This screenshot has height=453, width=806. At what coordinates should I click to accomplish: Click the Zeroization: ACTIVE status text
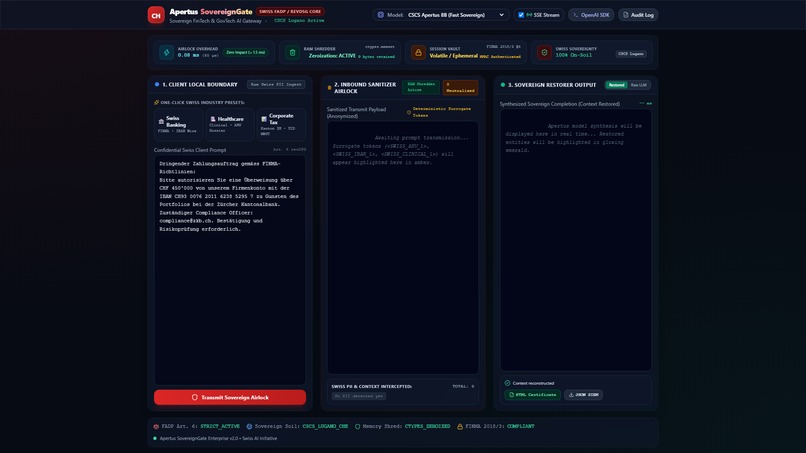(332, 56)
